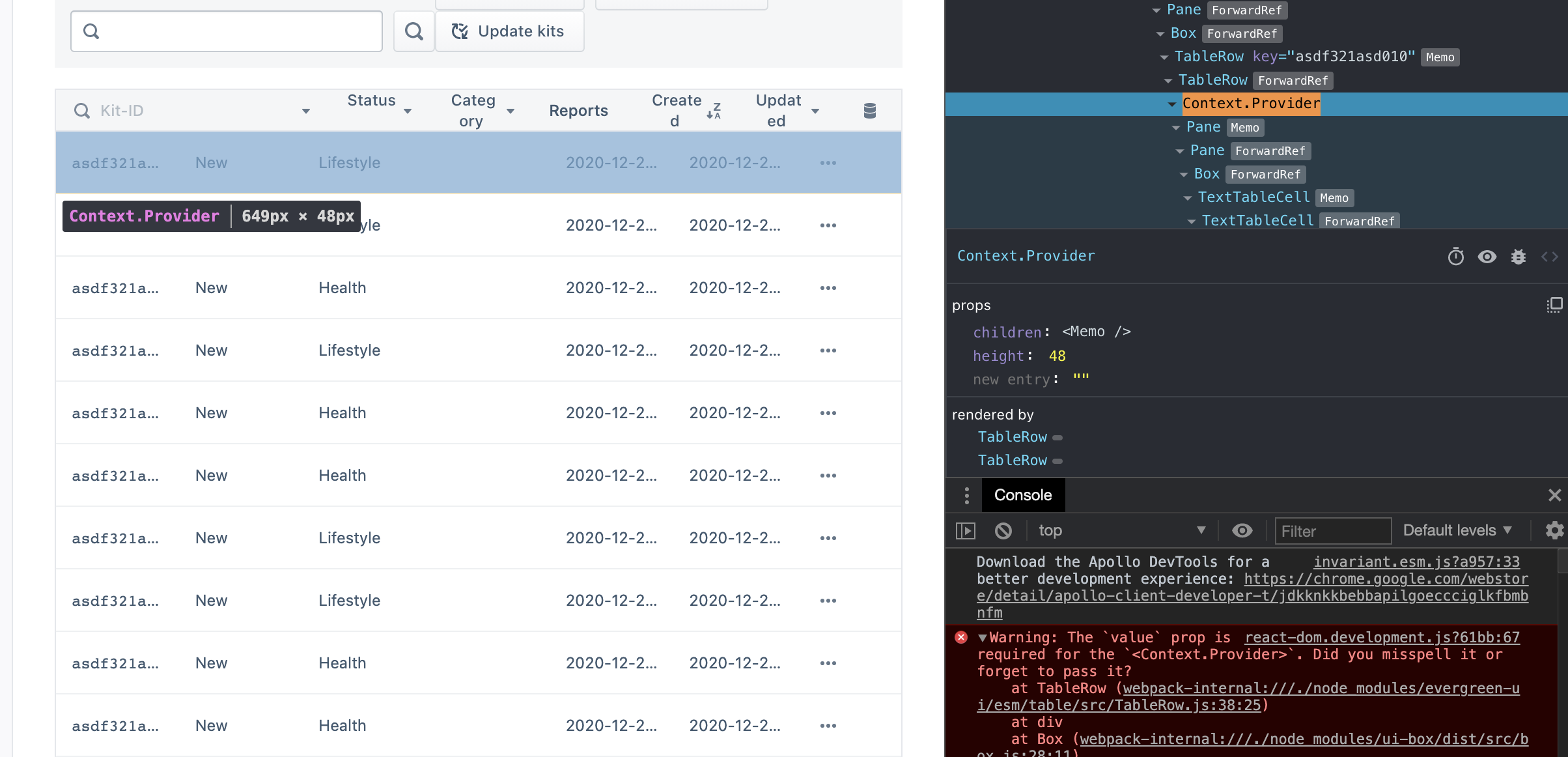1568x757 pixels.
Task: Open three-dot menu on highlighted row
Action: (x=828, y=163)
